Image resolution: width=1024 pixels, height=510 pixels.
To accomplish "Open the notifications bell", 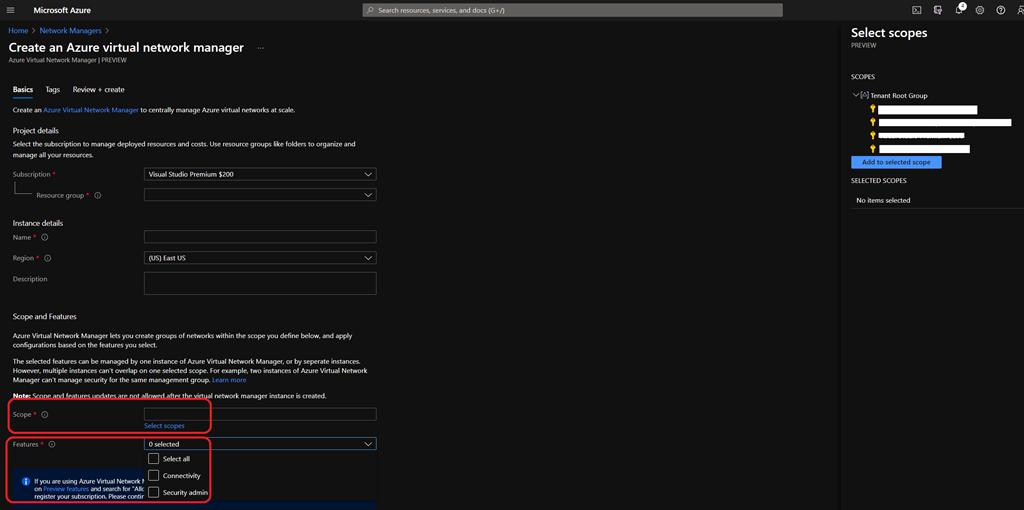I will pyautogui.click(x=958, y=10).
